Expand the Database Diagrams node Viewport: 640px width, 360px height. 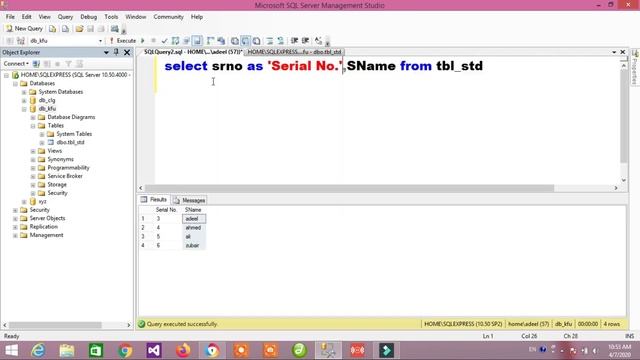coord(33,118)
